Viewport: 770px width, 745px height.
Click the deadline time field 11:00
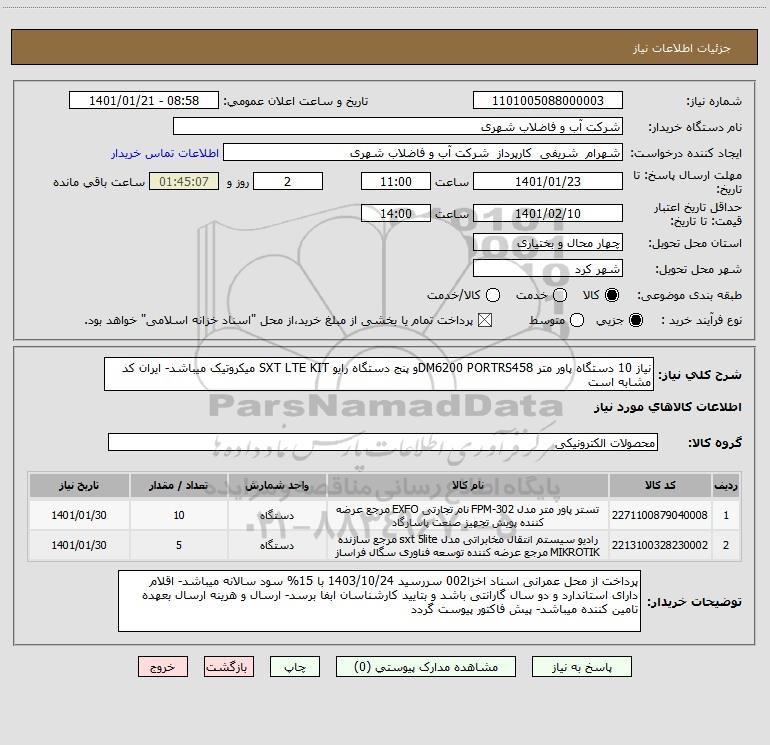pos(396,181)
